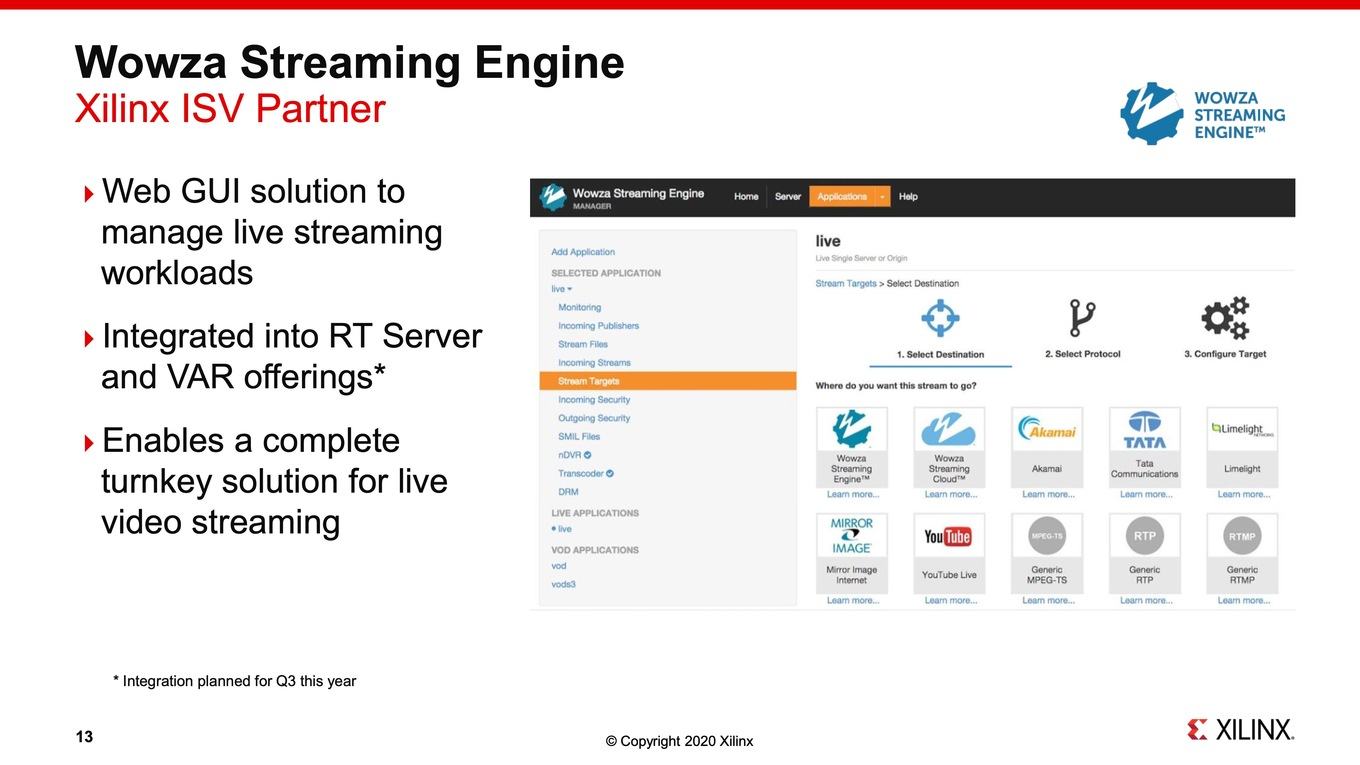Viewport: 1360px width, 765px height.
Task: Click the Configure Target gears icon
Action: [1225, 319]
